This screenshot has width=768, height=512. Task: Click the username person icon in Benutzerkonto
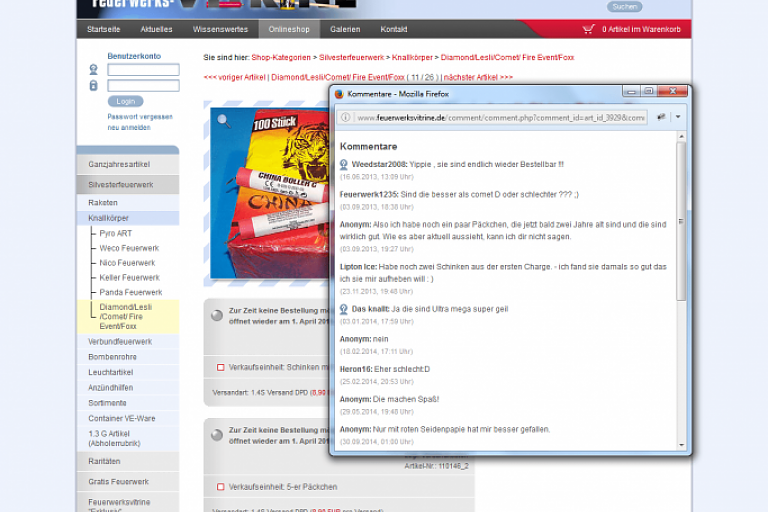tap(94, 70)
